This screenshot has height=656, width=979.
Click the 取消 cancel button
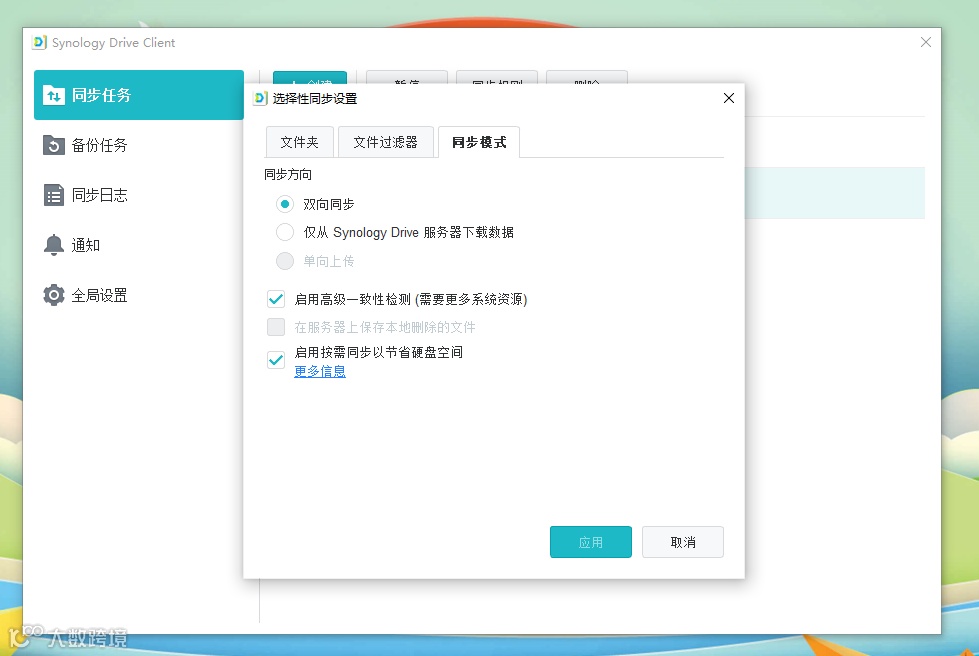click(x=682, y=542)
